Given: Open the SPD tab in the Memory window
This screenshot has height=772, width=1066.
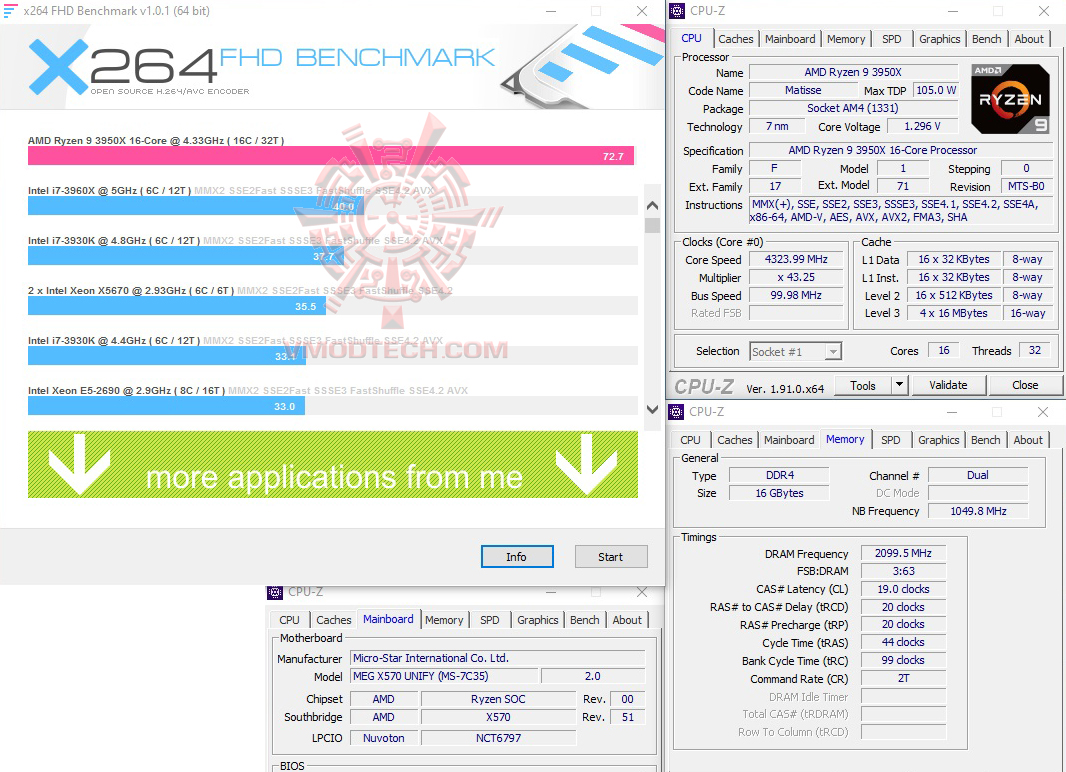Looking at the screenshot, I should (891, 439).
